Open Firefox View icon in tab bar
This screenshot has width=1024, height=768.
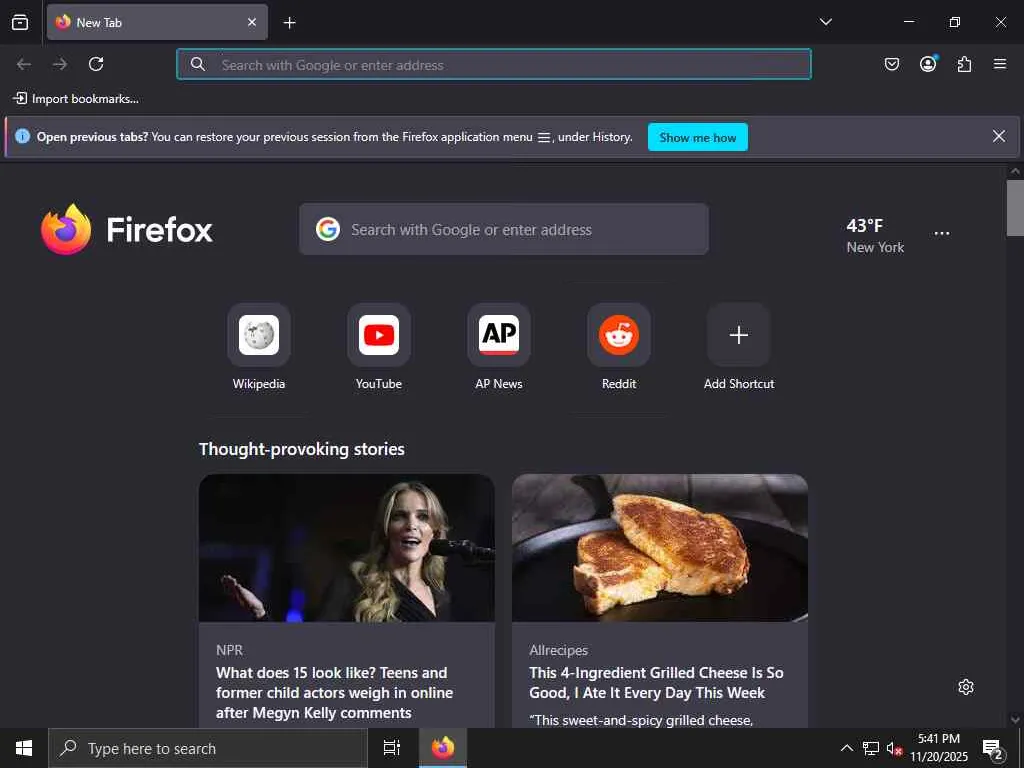tap(20, 22)
